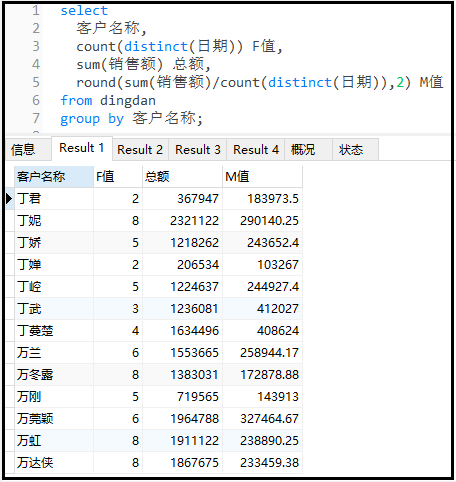The width and height of the screenshot is (456, 482).
Task: Open the Result 4 tab
Action: tap(256, 150)
